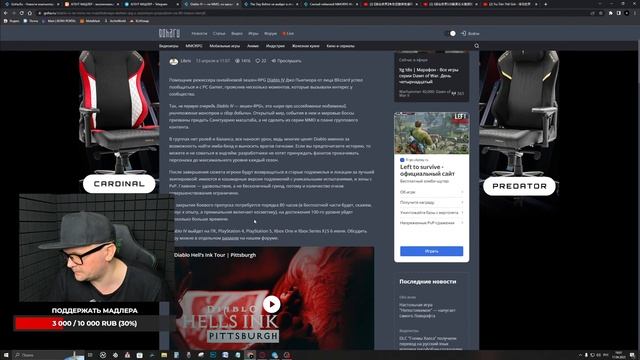640x360 pixels.
Task: Show hidden system tray icons
Action: (x=580, y=355)
